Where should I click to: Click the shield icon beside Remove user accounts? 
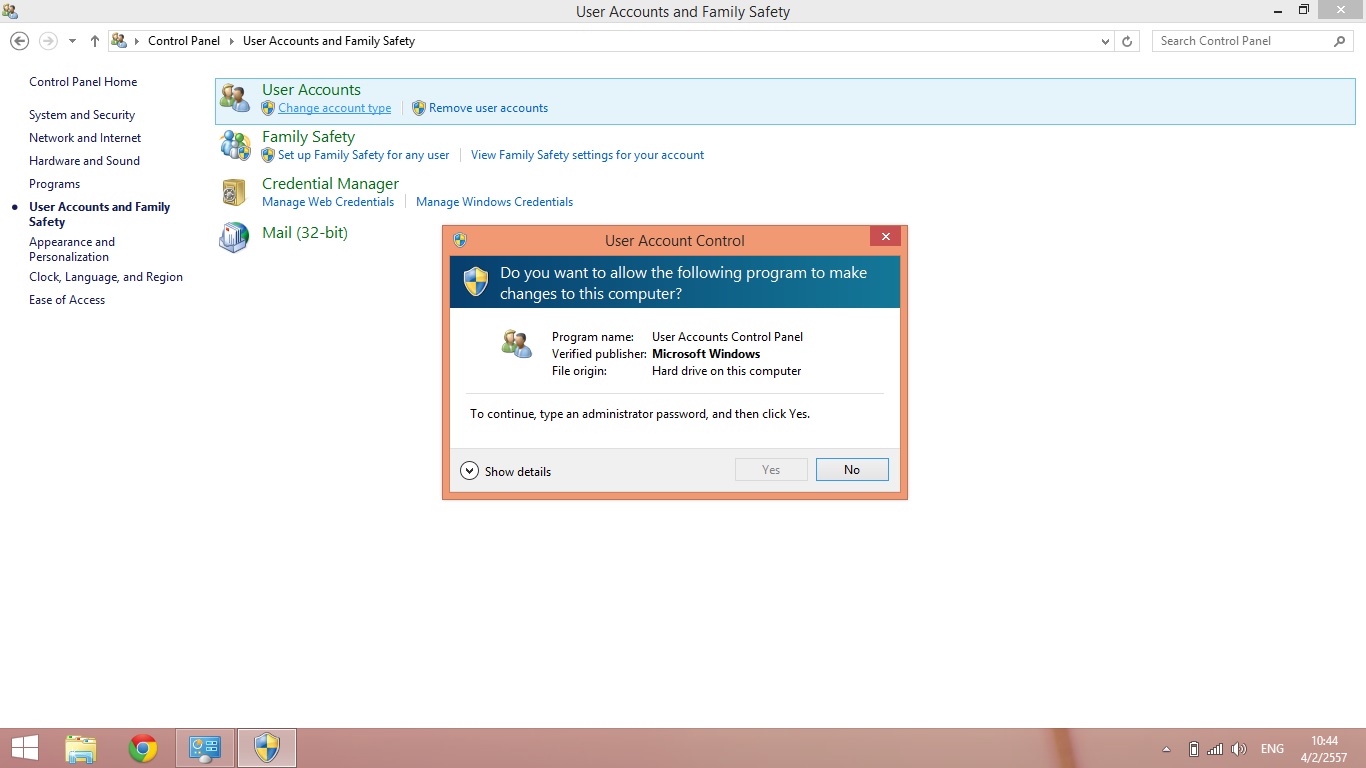(419, 108)
